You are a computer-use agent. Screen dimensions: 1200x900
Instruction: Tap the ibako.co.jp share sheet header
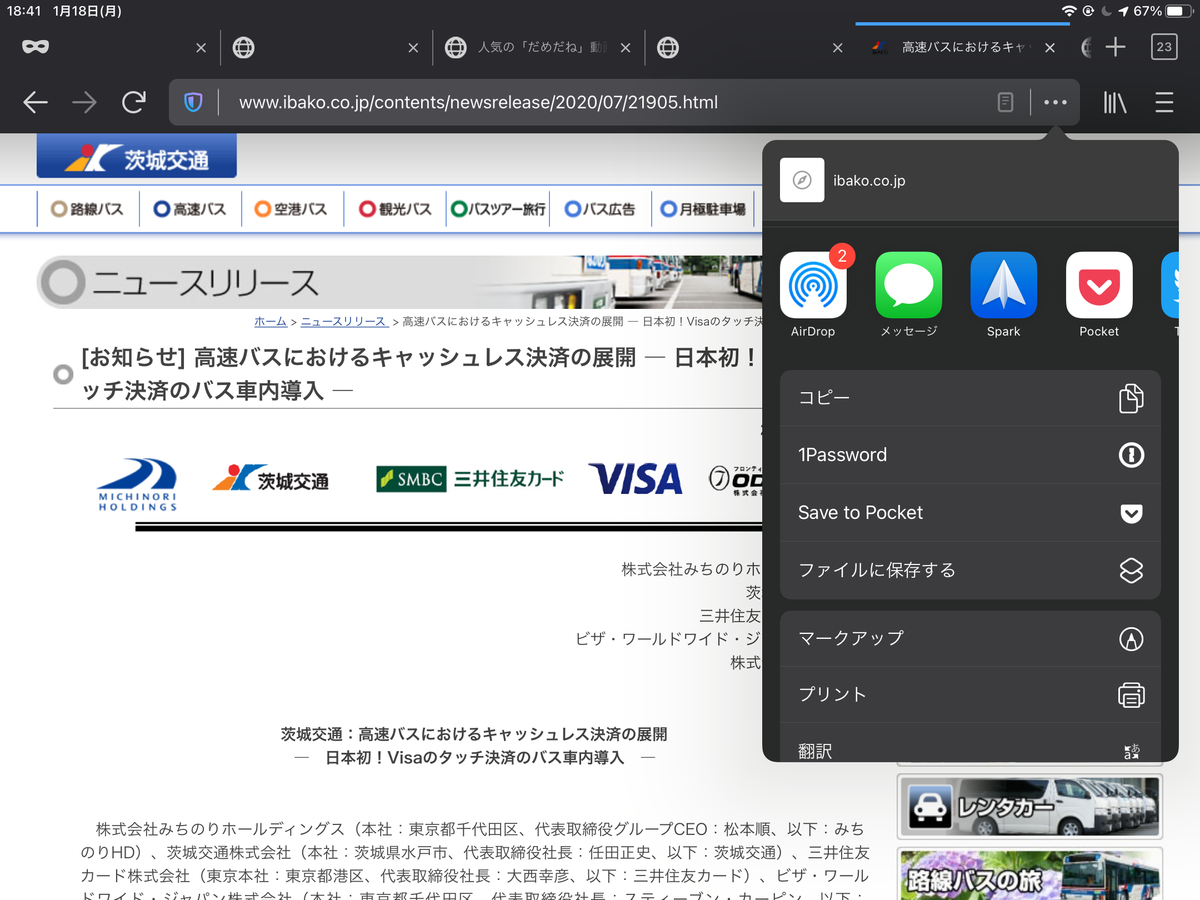(970, 181)
